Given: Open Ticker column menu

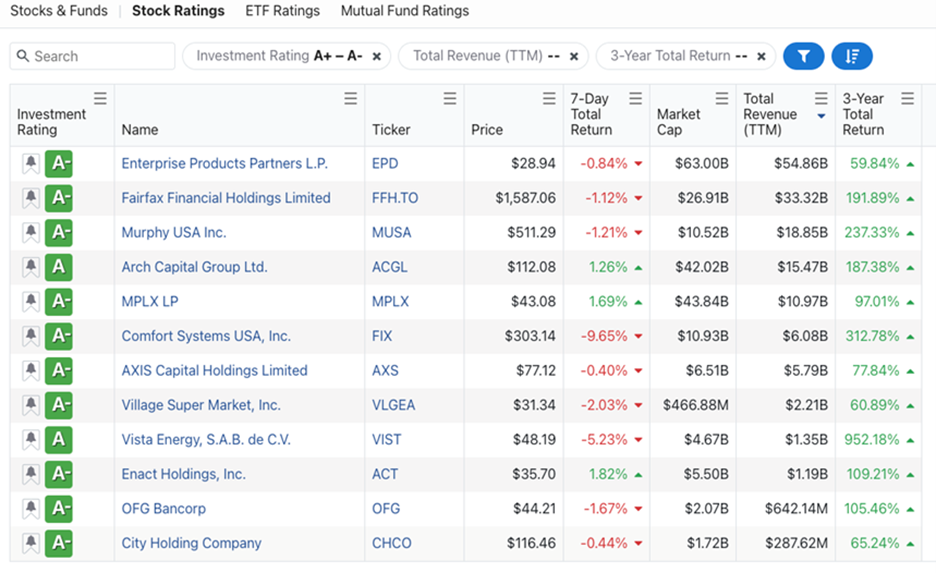Looking at the screenshot, I should [449, 98].
